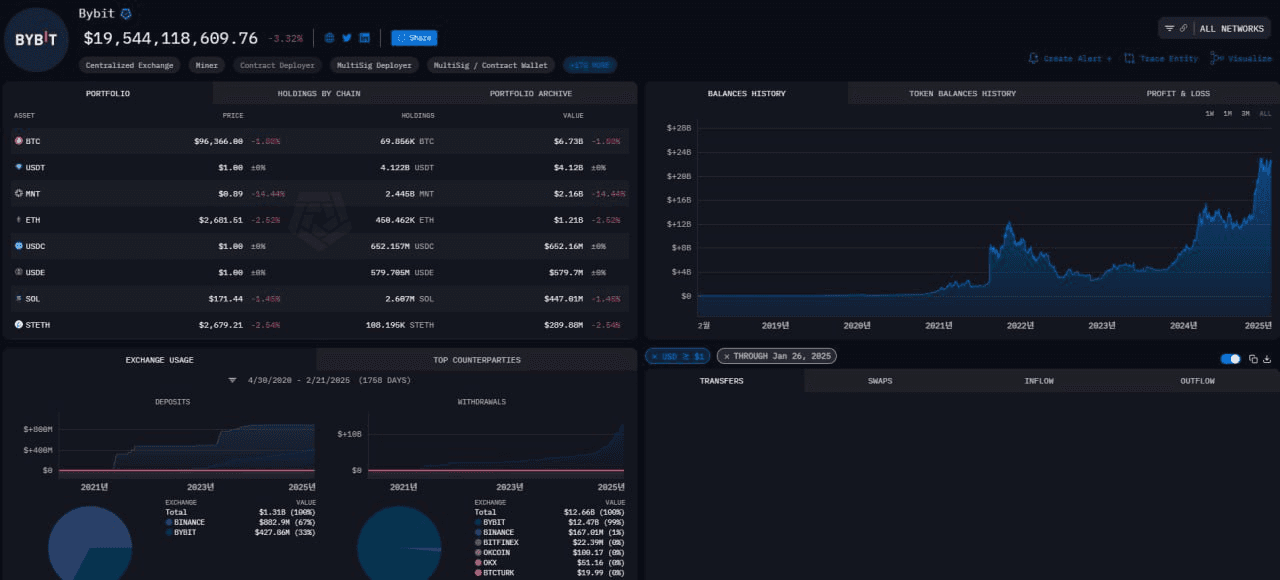Image resolution: width=1280 pixels, height=580 pixels.
Task: Open Bybit's website globe icon
Action: tap(329, 38)
